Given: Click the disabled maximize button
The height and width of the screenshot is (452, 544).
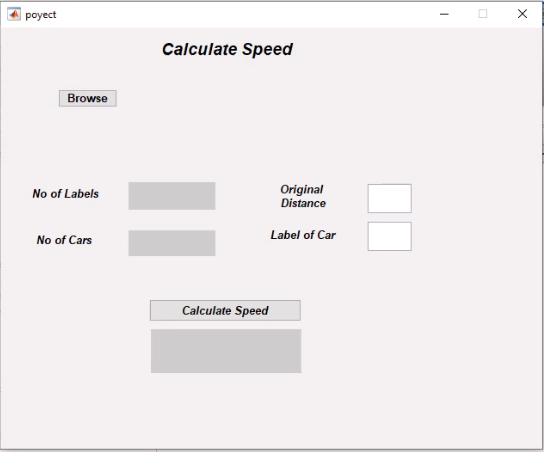Looking at the screenshot, I should (x=483, y=14).
